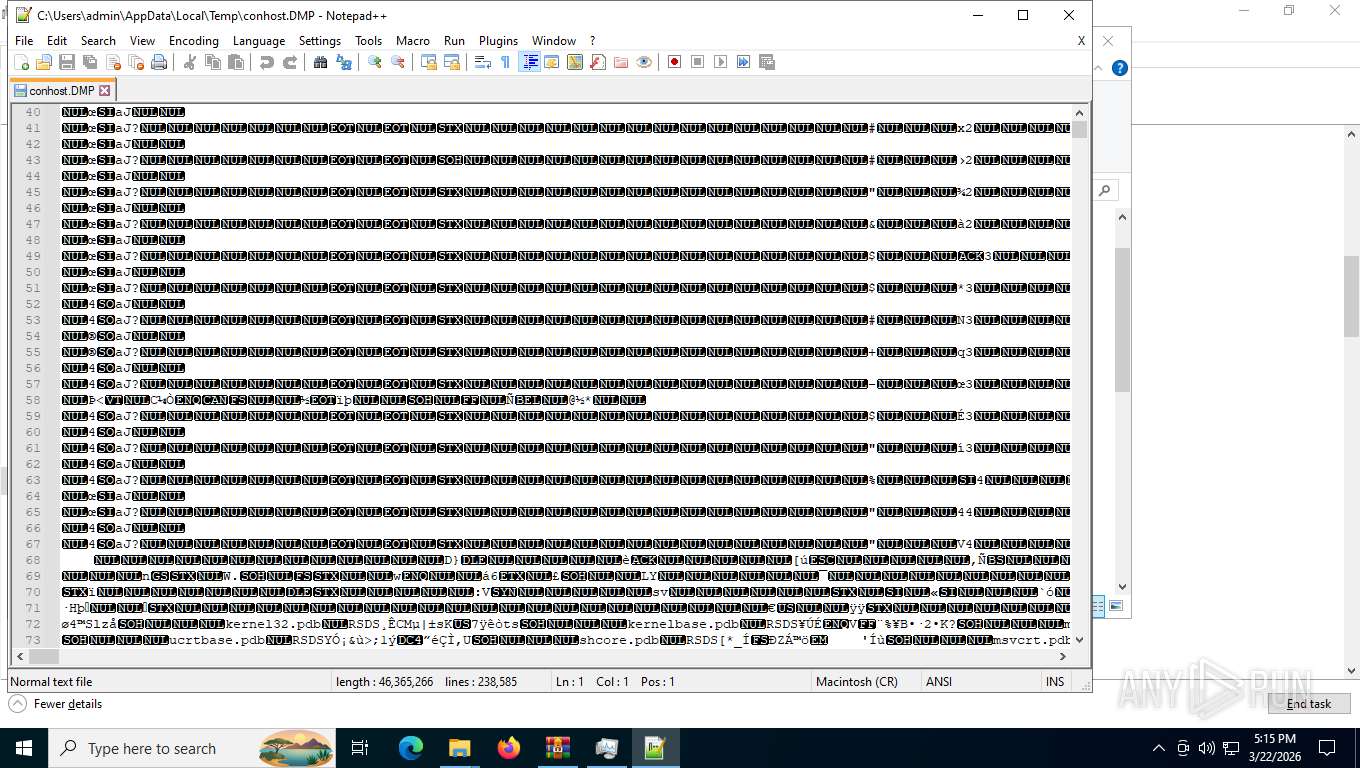Collapse background window with Fewer details
Image resolution: width=1360 pixels, height=768 pixels.
tap(56, 704)
